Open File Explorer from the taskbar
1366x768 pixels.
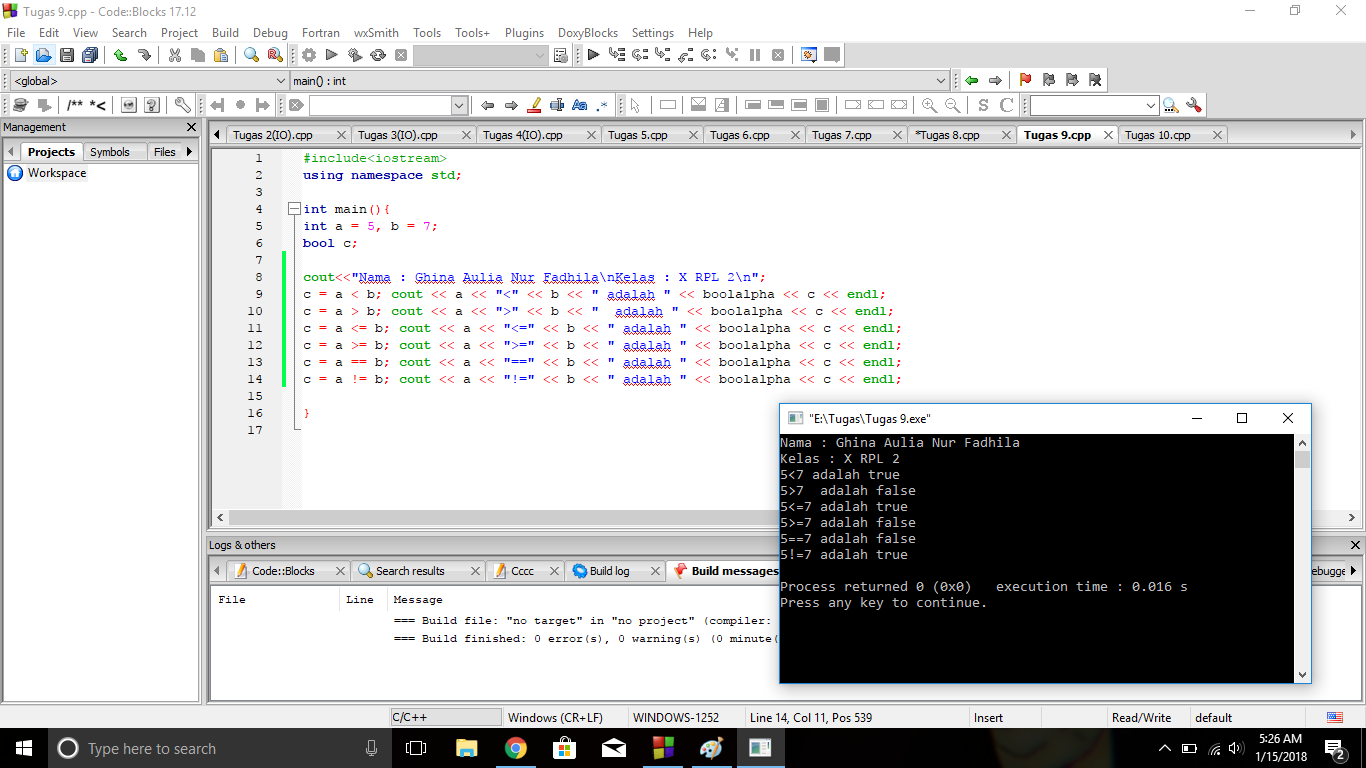(466, 748)
